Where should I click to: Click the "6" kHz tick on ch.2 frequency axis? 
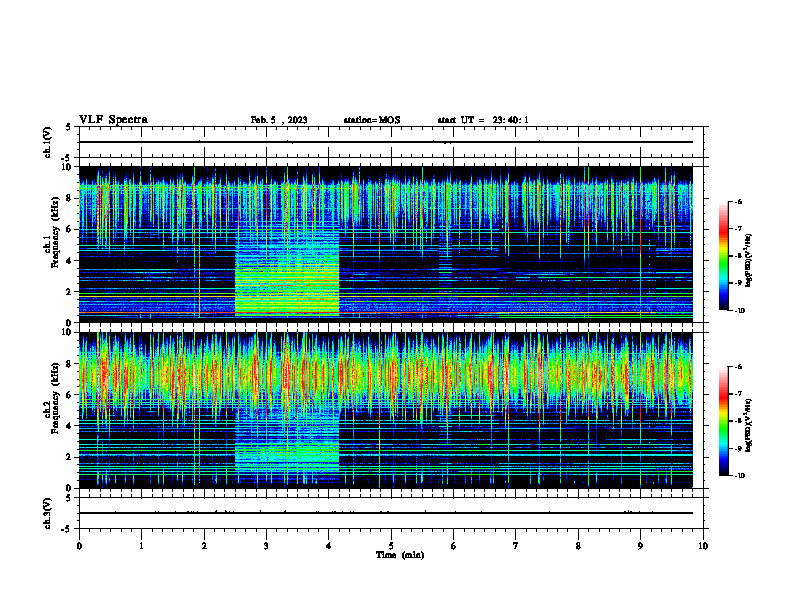point(70,395)
